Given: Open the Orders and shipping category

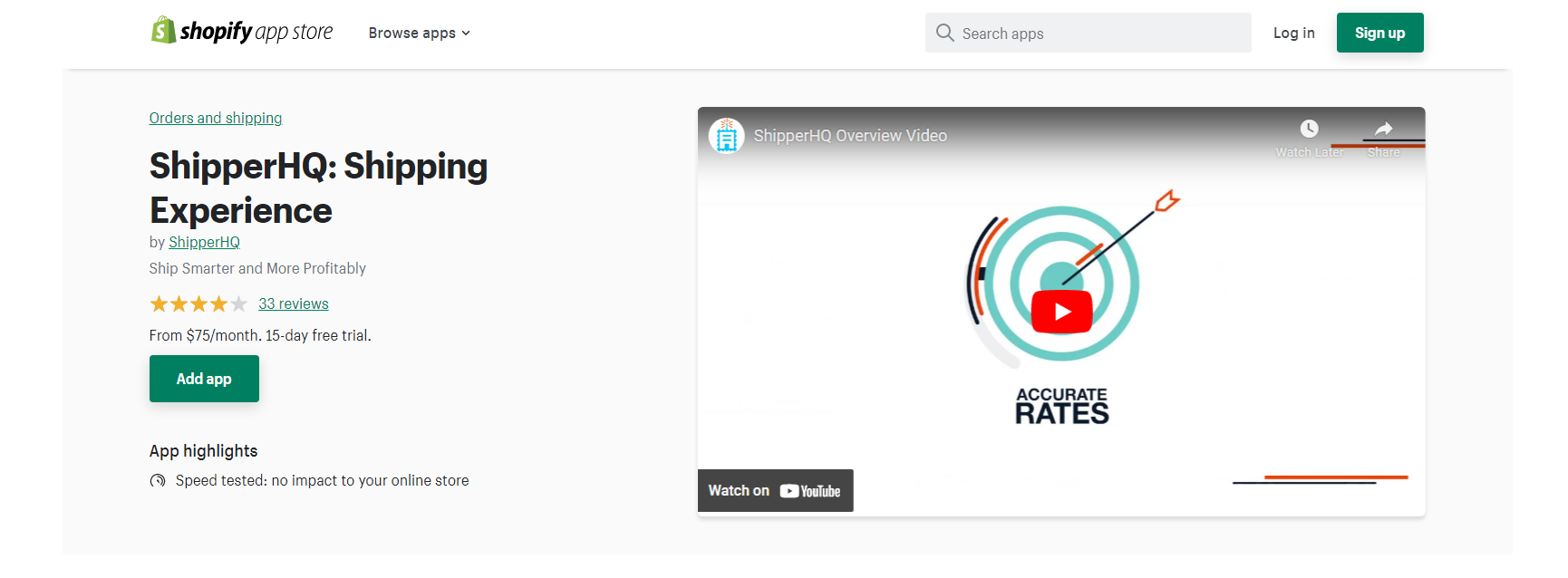Looking at the screenshot, I should [216, 118].
